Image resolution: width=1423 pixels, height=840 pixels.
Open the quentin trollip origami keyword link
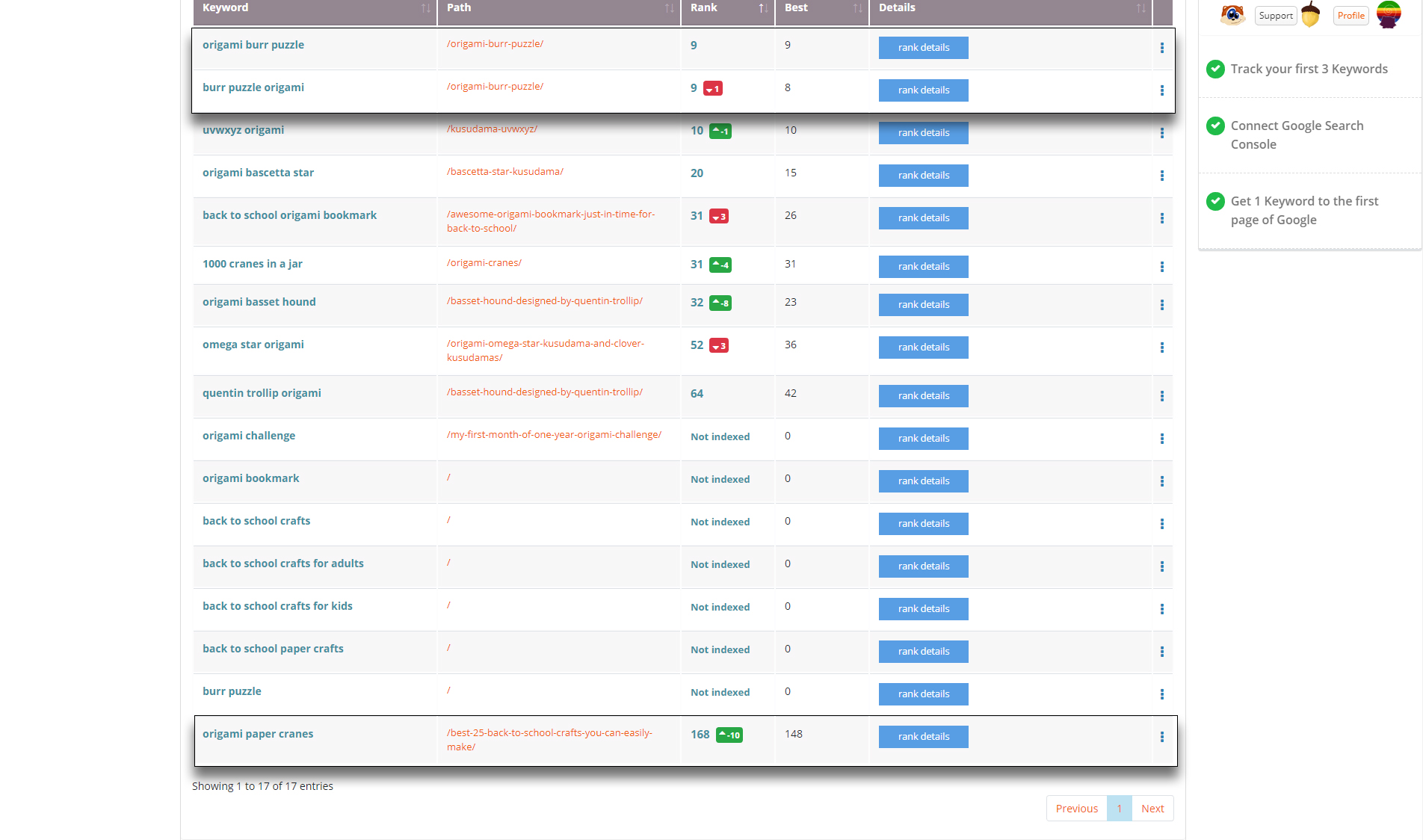[262, 393]
